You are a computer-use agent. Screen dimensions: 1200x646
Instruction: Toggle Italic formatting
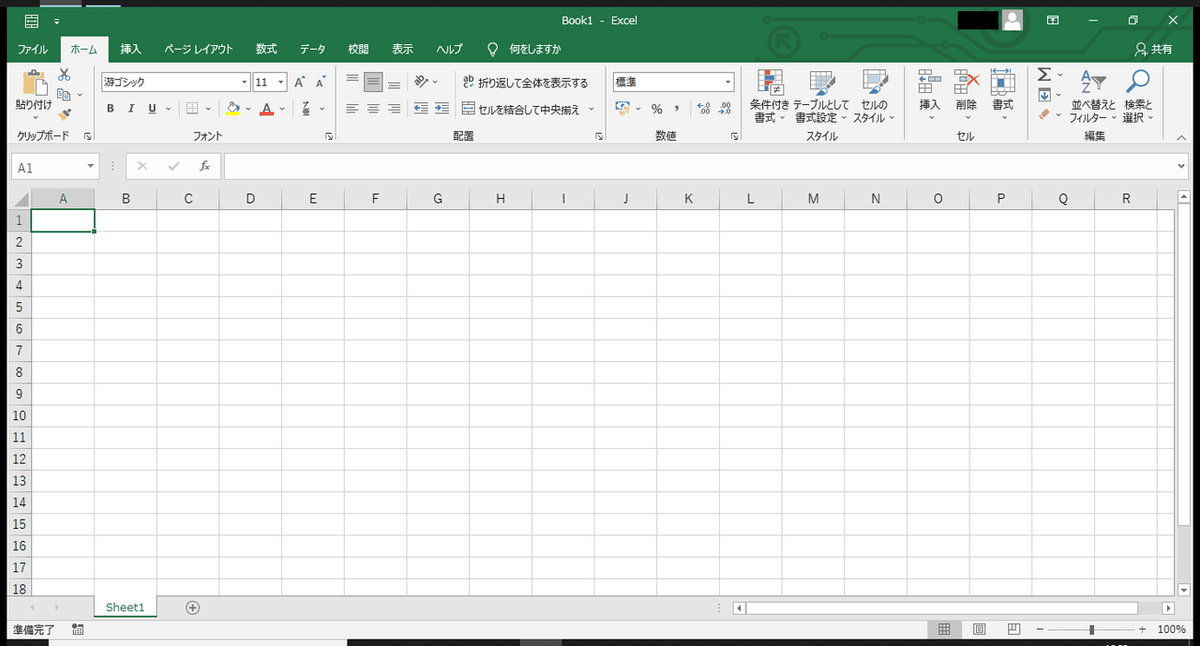pyautogui.click(x=131, y=109)
